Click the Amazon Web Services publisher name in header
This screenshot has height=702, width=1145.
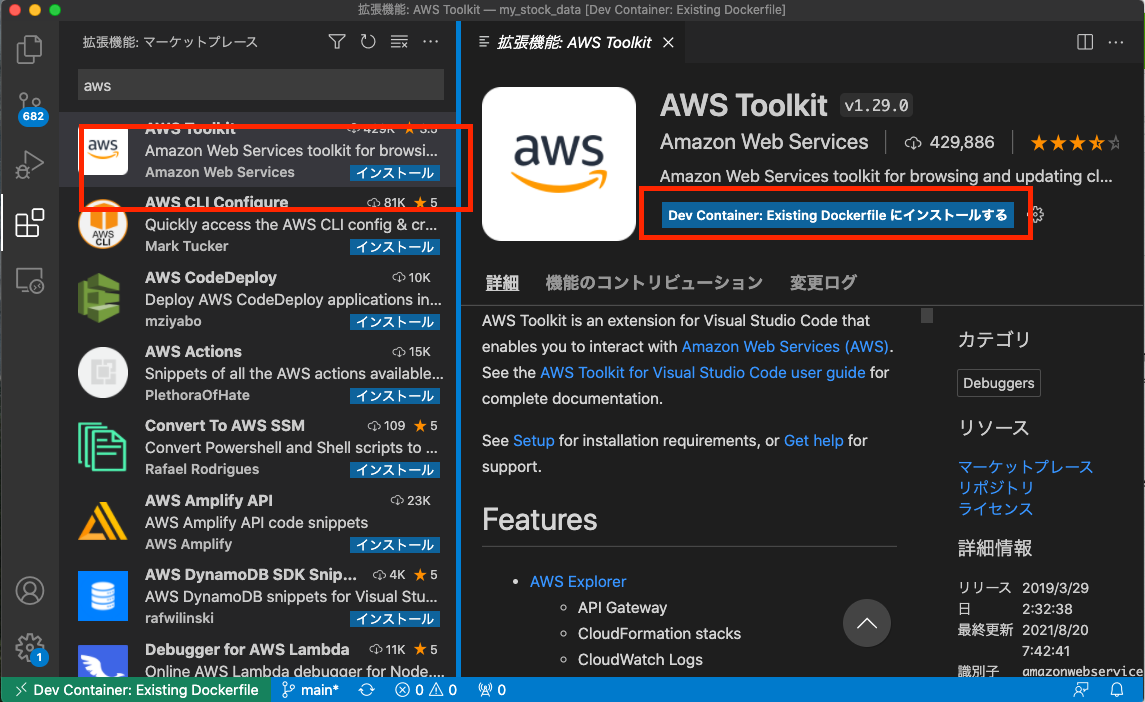[764, 142]
